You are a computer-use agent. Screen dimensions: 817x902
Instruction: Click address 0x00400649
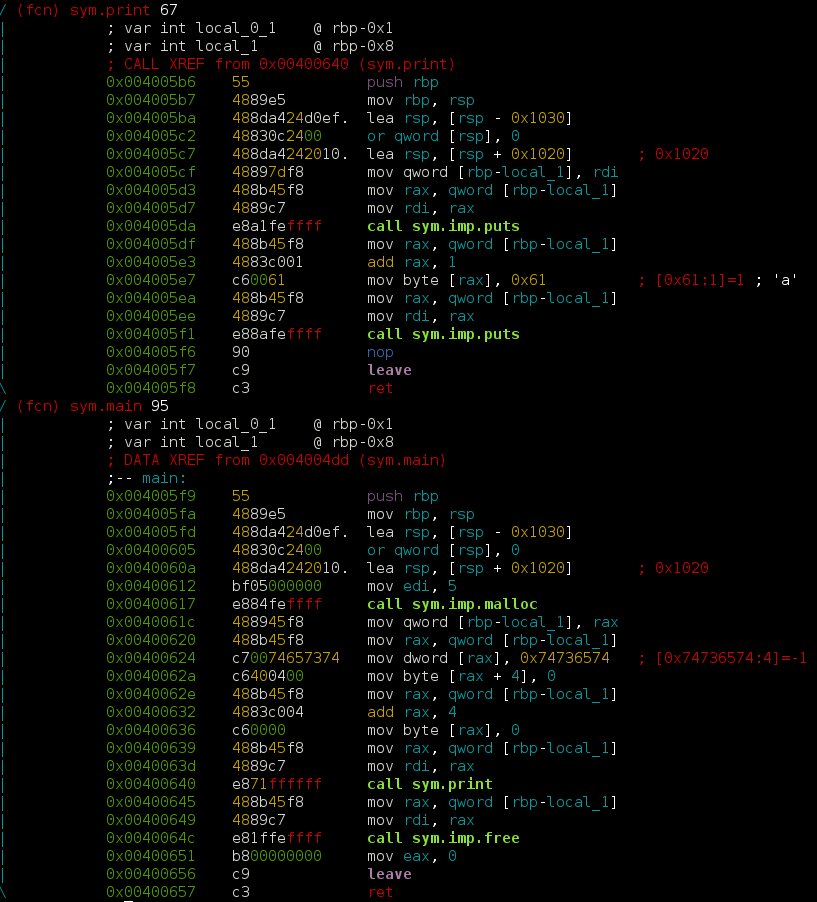point(151,820)
